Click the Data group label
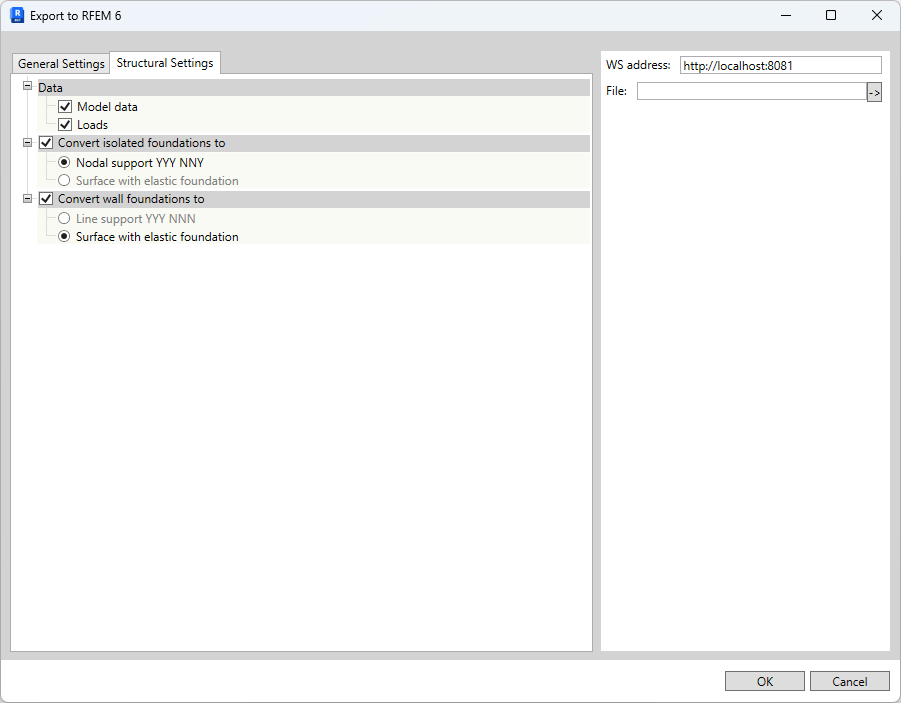 pyautogui.click(x=51, y=88)
